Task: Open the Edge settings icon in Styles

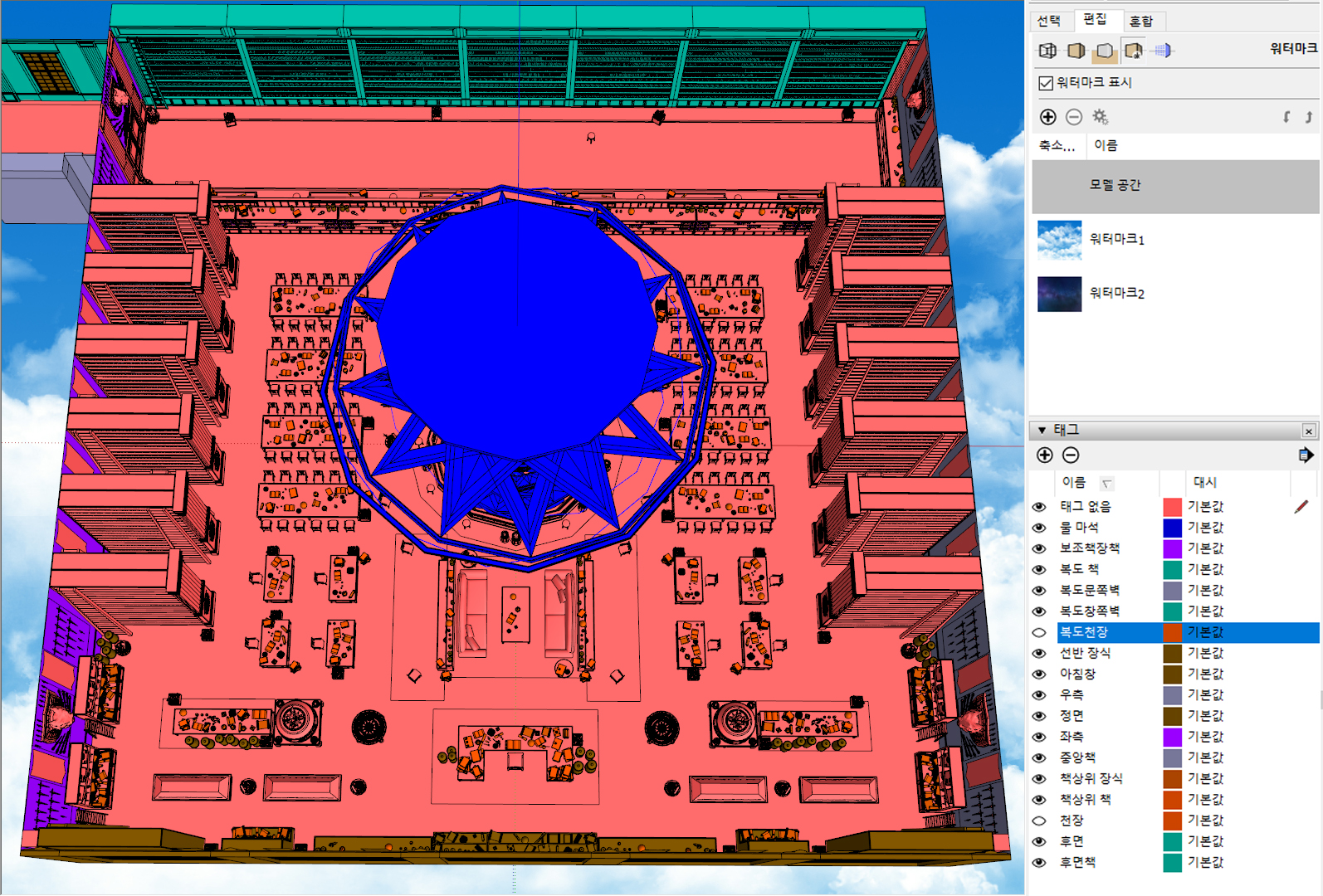Action: click(1047, 51)
